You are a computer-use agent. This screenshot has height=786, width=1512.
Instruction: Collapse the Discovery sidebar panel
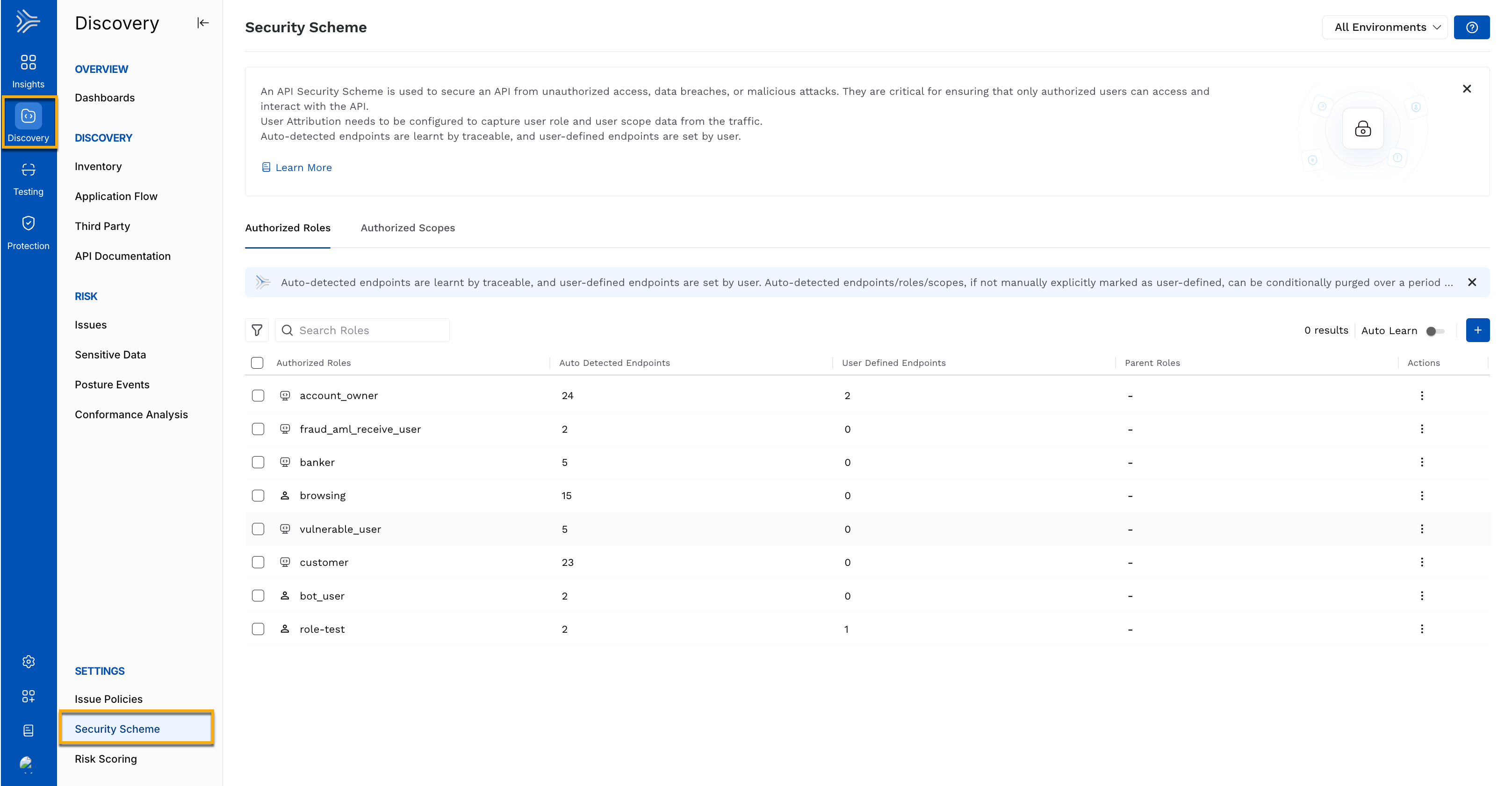[203, 23]
